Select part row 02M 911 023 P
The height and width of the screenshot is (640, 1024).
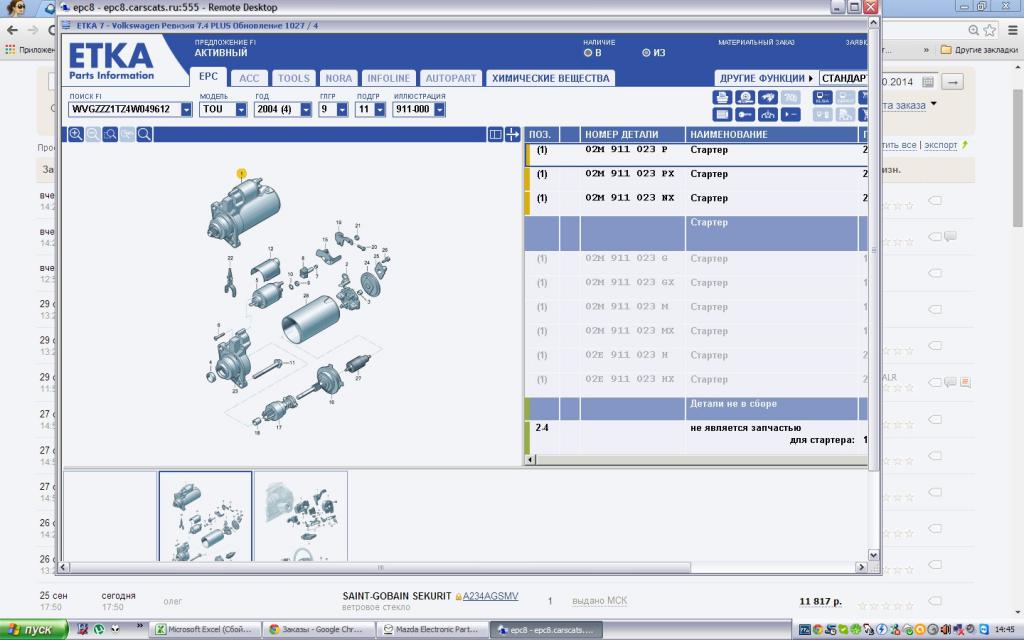click(696, 155)
